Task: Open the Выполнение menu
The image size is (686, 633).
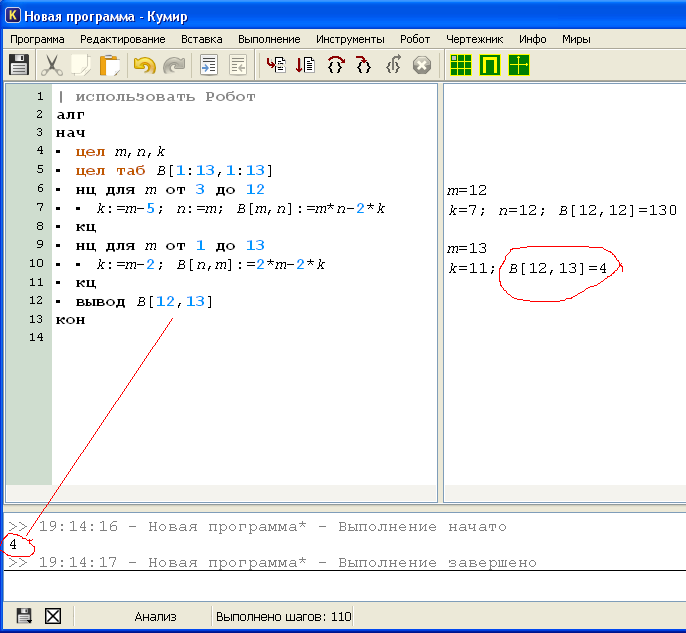Action: 268,39
